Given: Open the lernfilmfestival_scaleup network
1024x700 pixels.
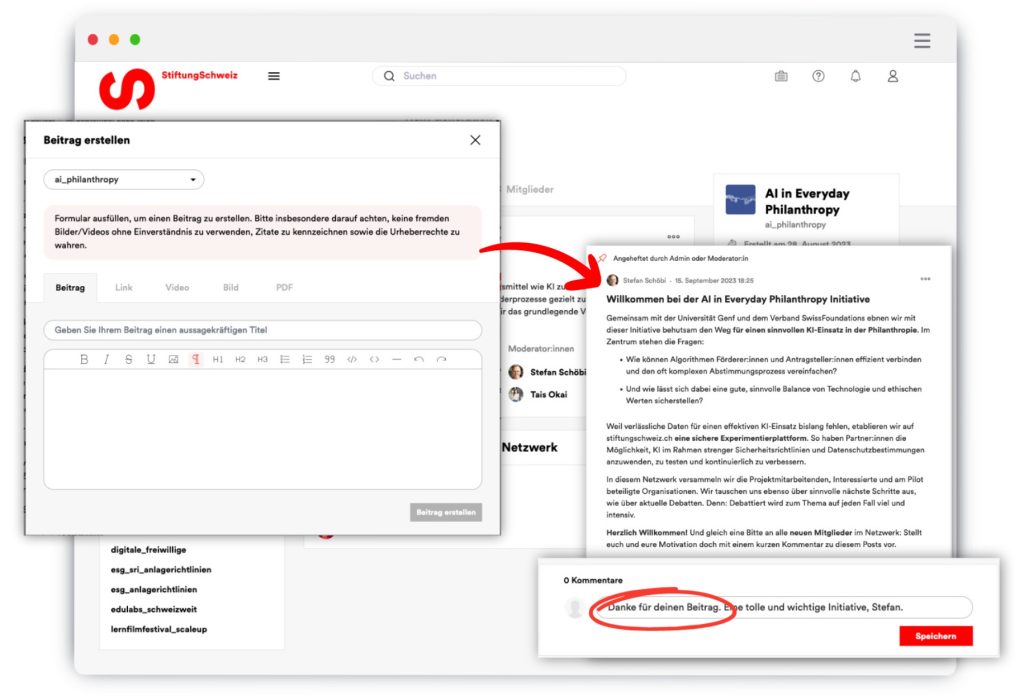Looking at the screenshot, I should click(159, 629).
